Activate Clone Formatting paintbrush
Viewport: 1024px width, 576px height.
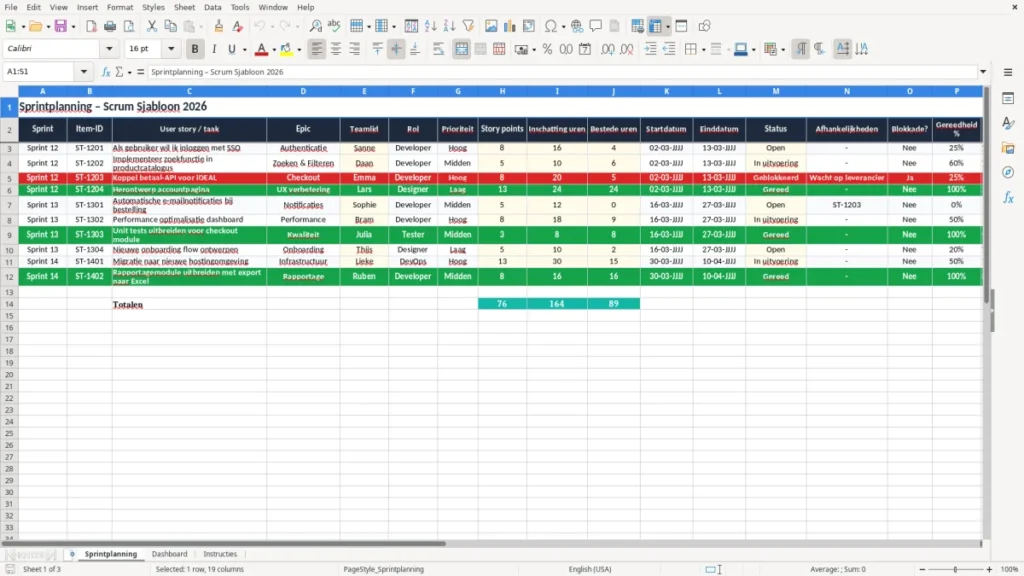click(219, 26)
